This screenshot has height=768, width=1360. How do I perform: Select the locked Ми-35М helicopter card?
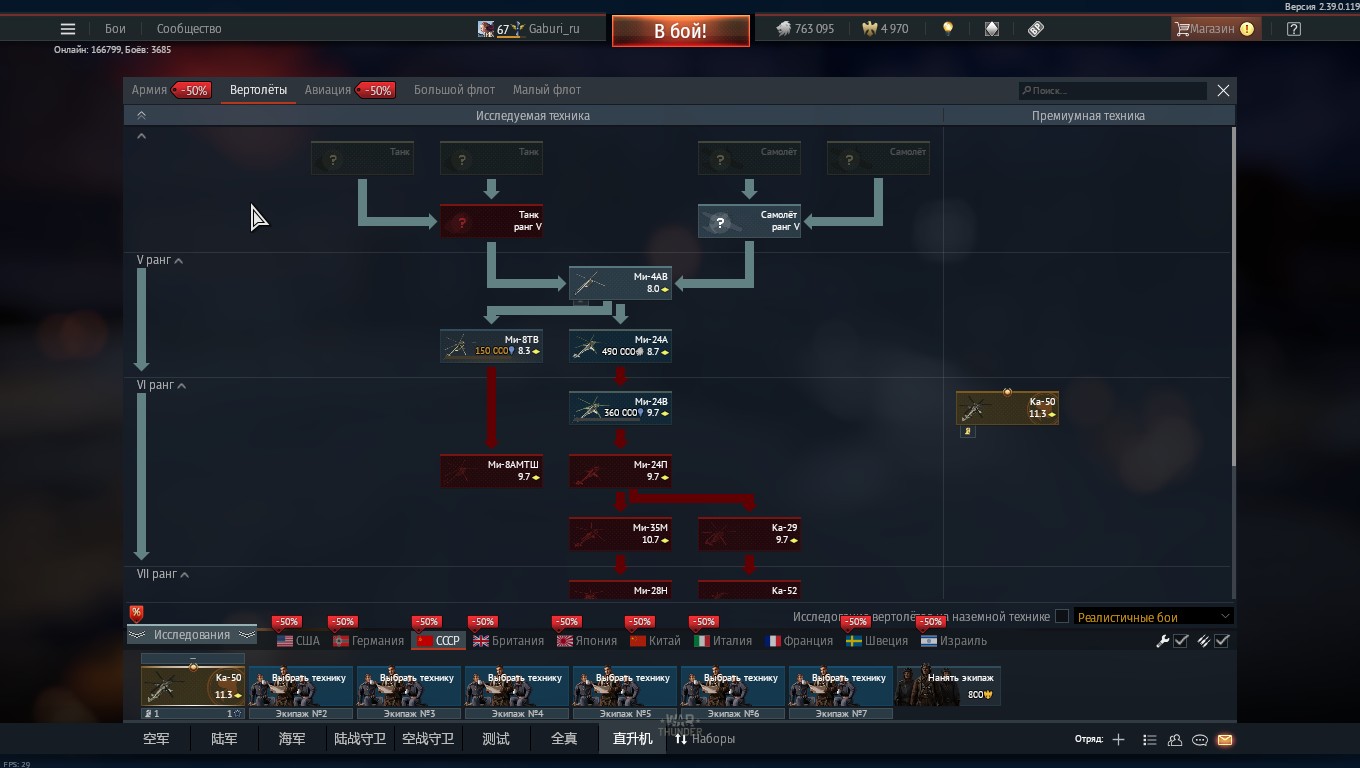click(620, 534)
